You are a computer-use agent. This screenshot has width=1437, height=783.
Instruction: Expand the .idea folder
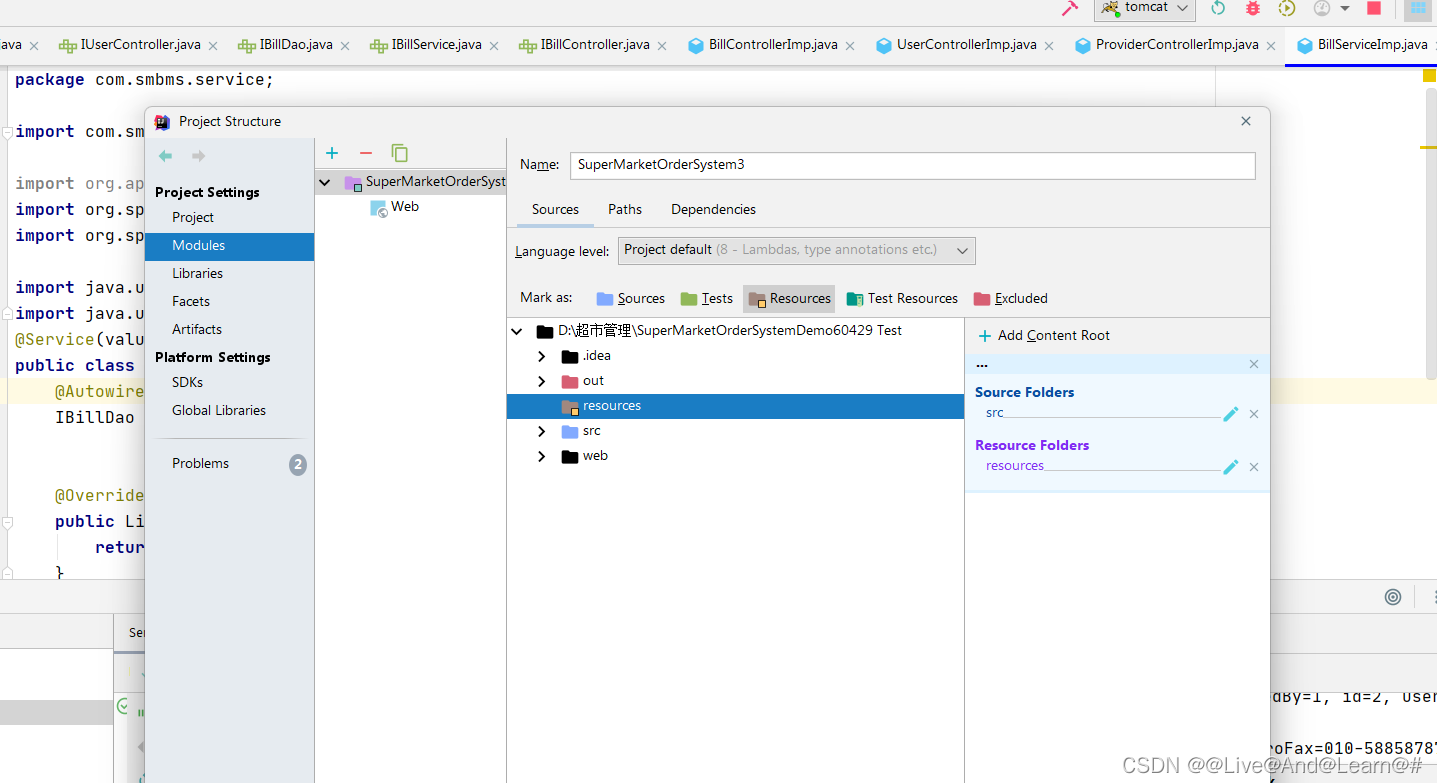point(542,356)
